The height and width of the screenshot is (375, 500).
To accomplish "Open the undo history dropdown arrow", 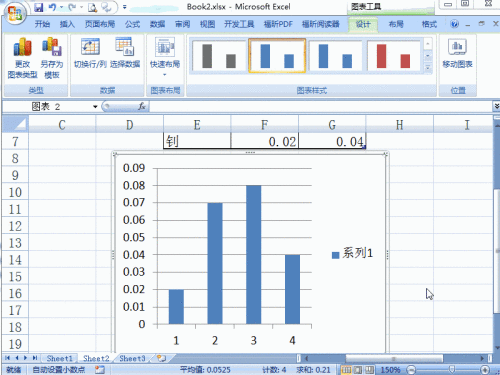I will point(61,7).
